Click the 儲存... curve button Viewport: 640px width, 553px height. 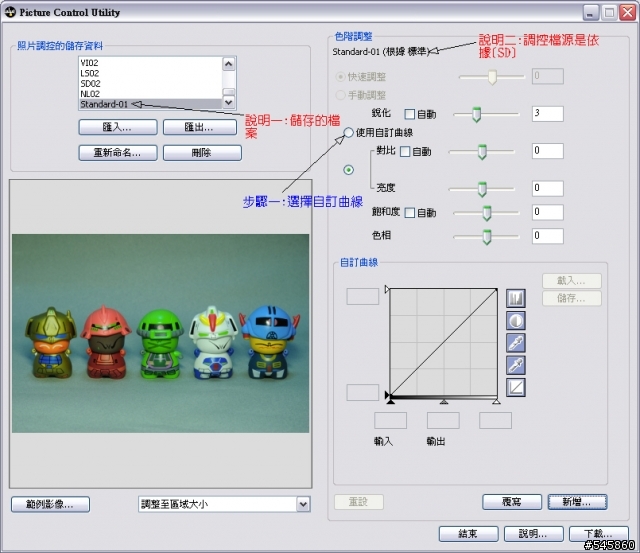pyautogui.click(x=571, y=298)
